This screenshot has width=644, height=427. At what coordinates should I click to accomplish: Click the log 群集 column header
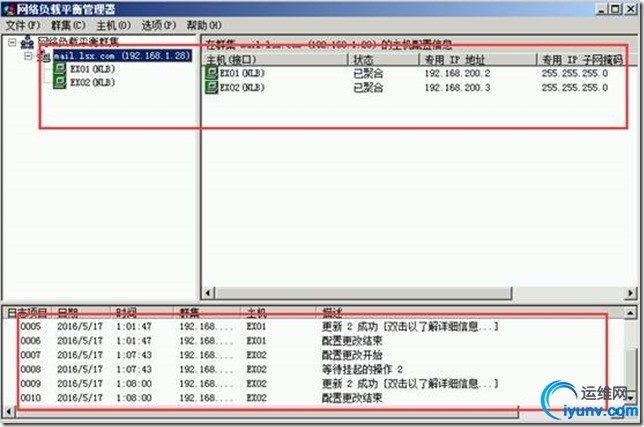point(207,313)
